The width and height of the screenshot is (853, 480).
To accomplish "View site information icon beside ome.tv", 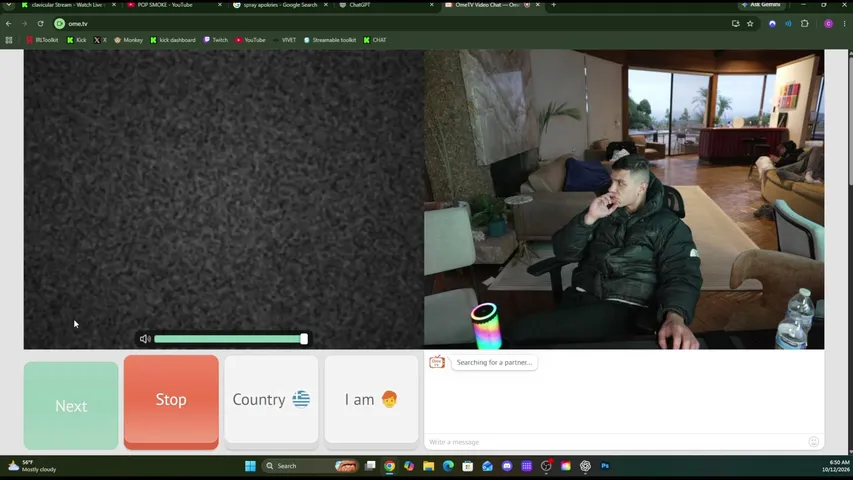I will click(x=59, y=23).
